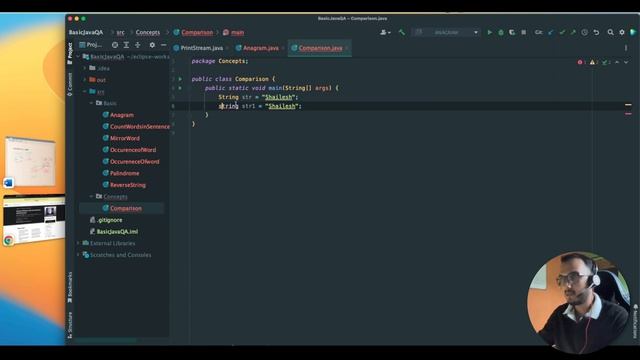Run with coverage from the toolbar
Image resolution: width=640 pixels, height=360 pixels.
pos(512,32)
